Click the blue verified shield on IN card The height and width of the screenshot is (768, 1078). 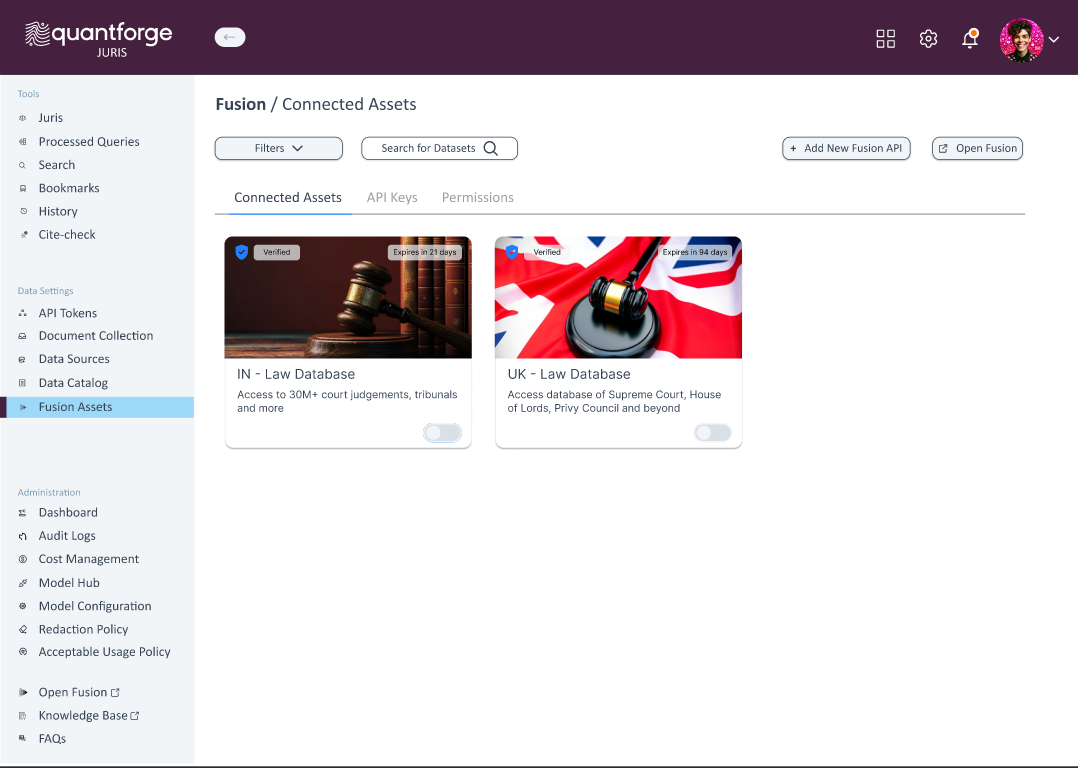(x=241, y=252)
